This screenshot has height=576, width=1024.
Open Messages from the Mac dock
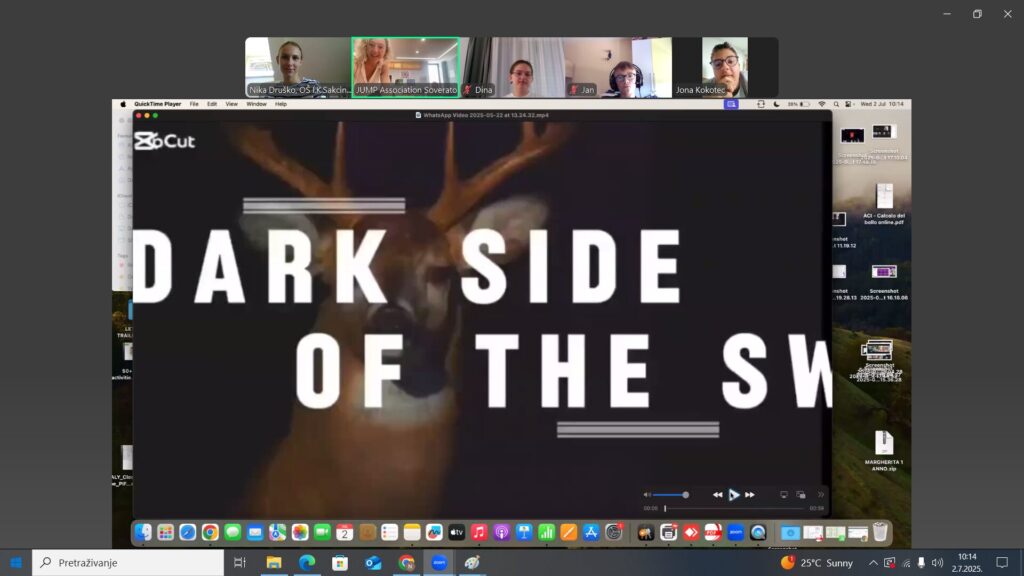[x=232, y=532]
